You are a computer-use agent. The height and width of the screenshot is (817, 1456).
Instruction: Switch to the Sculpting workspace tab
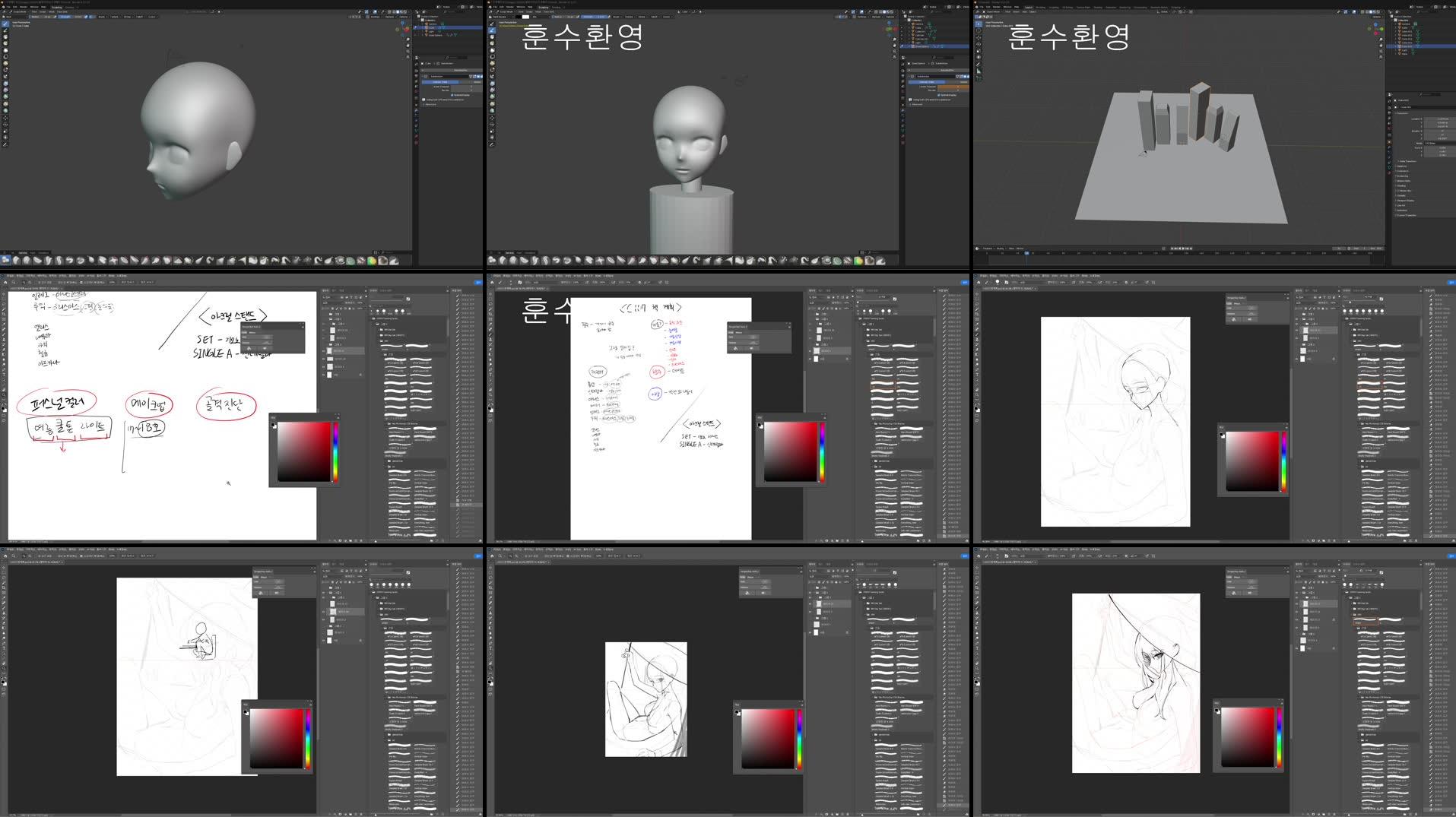[x=57, y=7]
